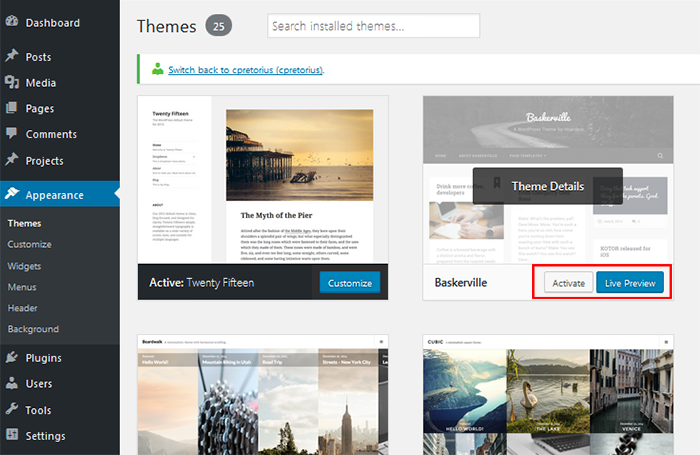This screenshot has height=455, width=700.
Task: Click the Posts pushpin icon
Action: pyautogui.click(x=12, y=56)
